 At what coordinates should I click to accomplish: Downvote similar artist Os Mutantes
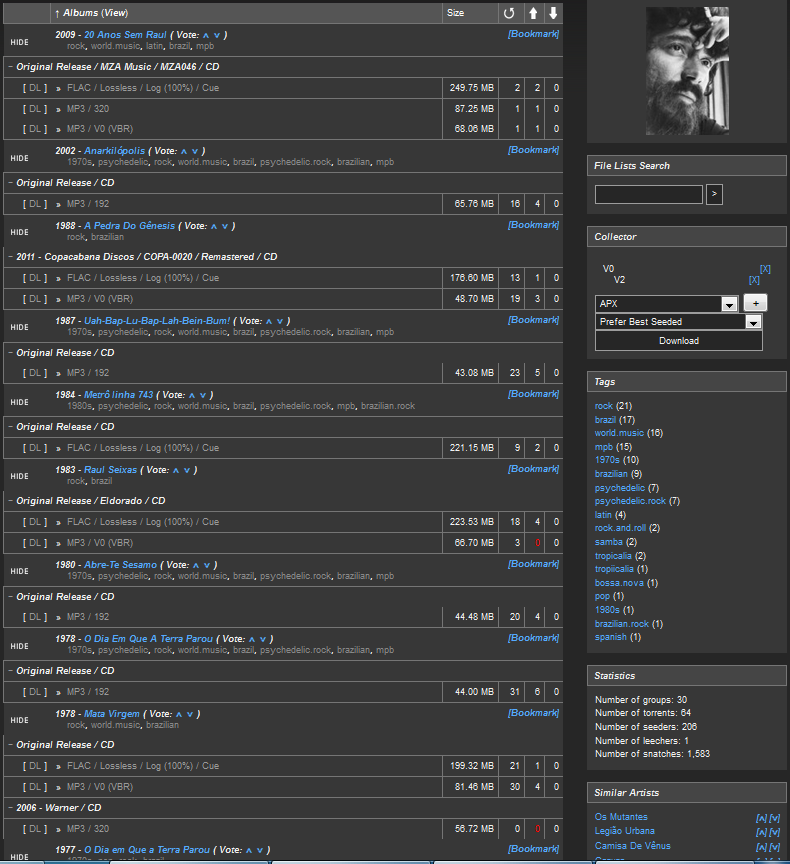(x=775, y=818)
